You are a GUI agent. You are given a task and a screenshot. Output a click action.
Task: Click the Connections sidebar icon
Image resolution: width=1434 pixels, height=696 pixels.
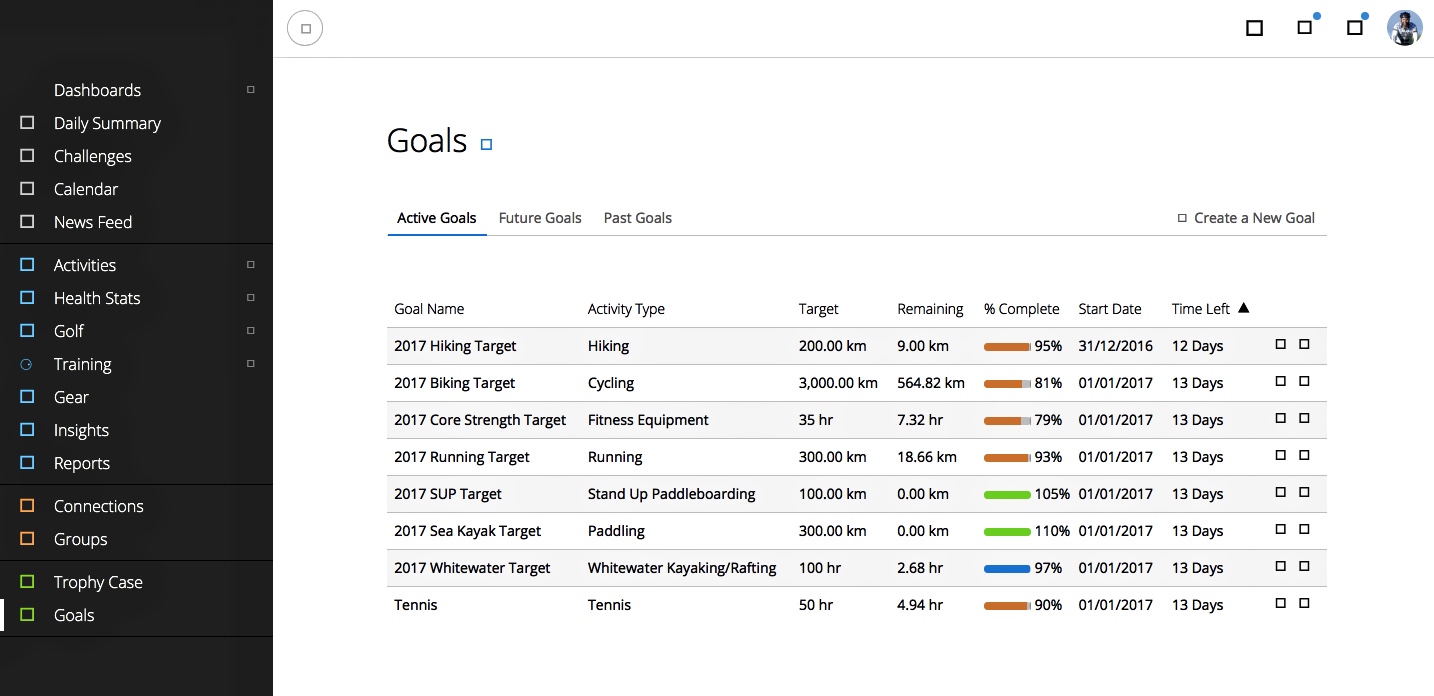tap(28, 506)
